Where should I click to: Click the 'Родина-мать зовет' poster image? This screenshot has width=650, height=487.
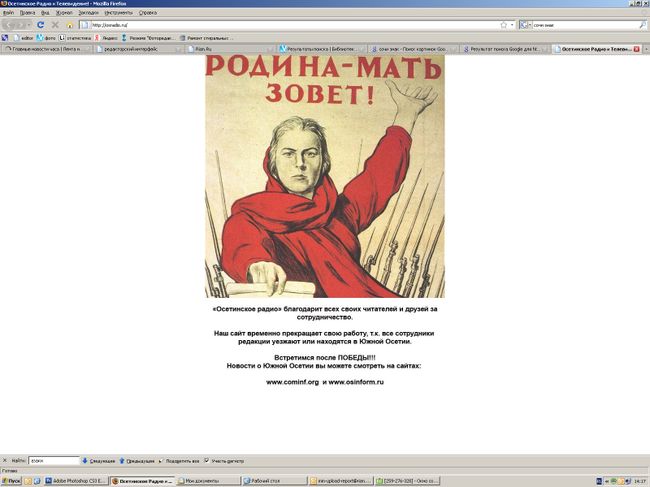(325, 176)
